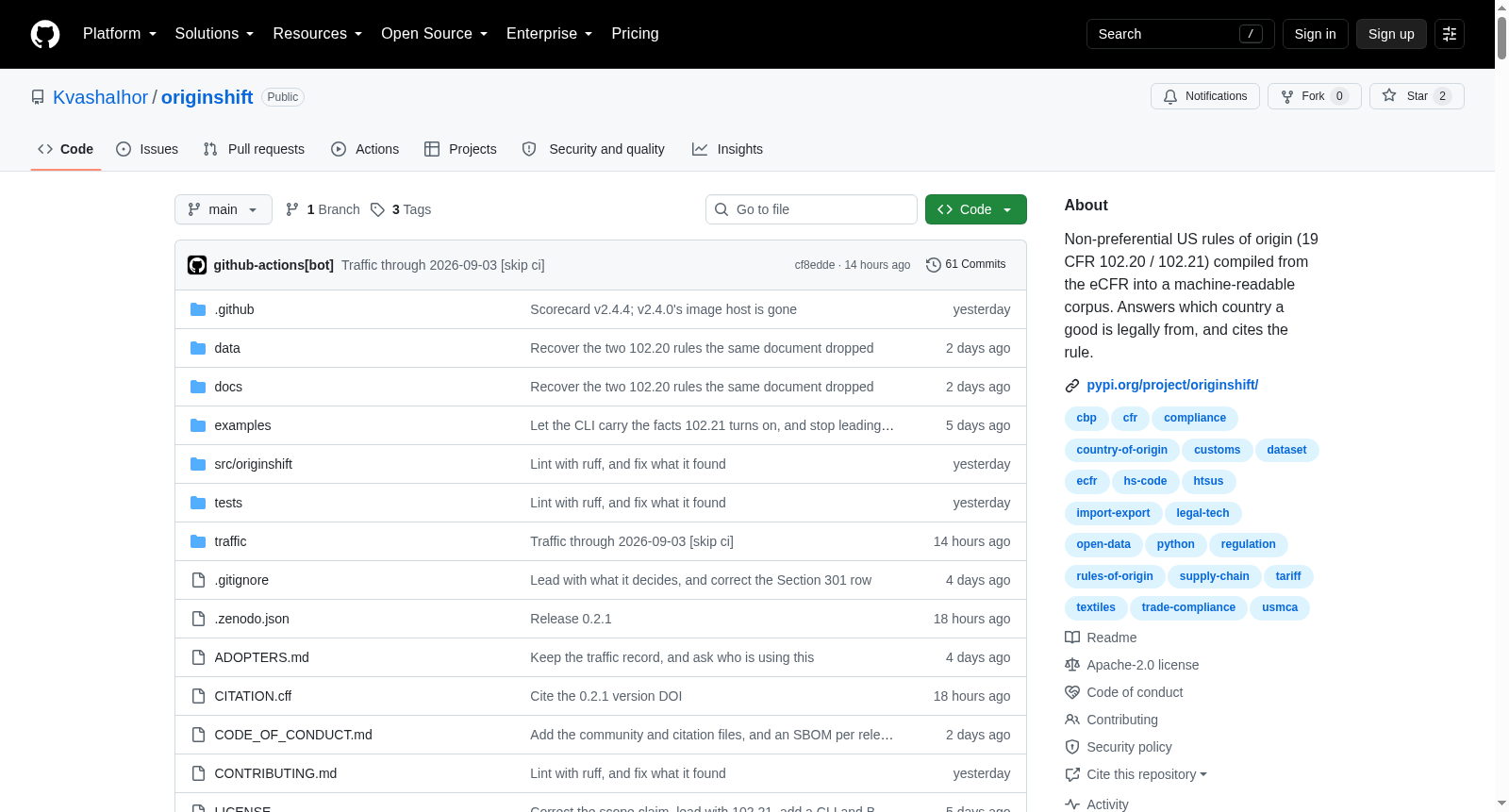Viewport: 1509px width, 812px height.
Task: Click the ADOPTERS.md file icon
Action: tap(198, 657)
